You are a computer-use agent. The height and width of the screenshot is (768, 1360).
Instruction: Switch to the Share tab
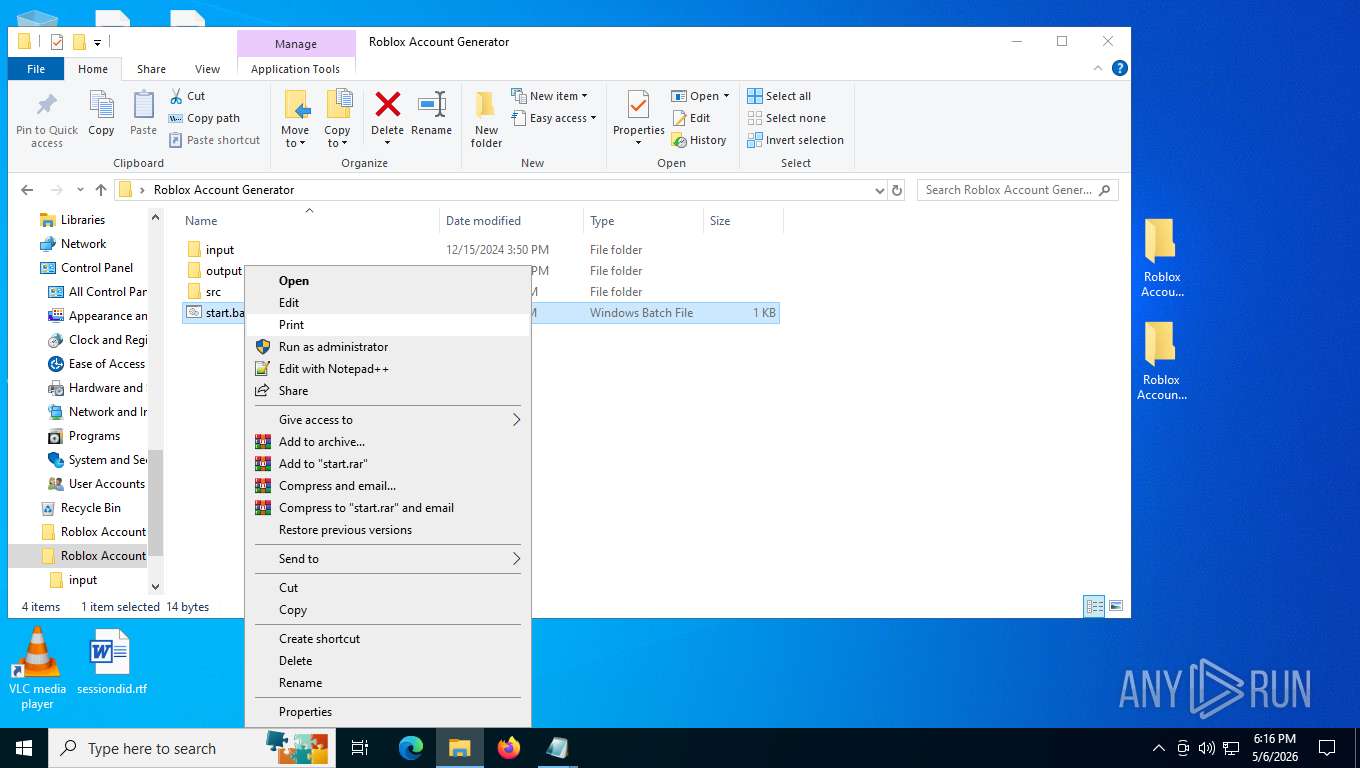[x=151, y=69]
